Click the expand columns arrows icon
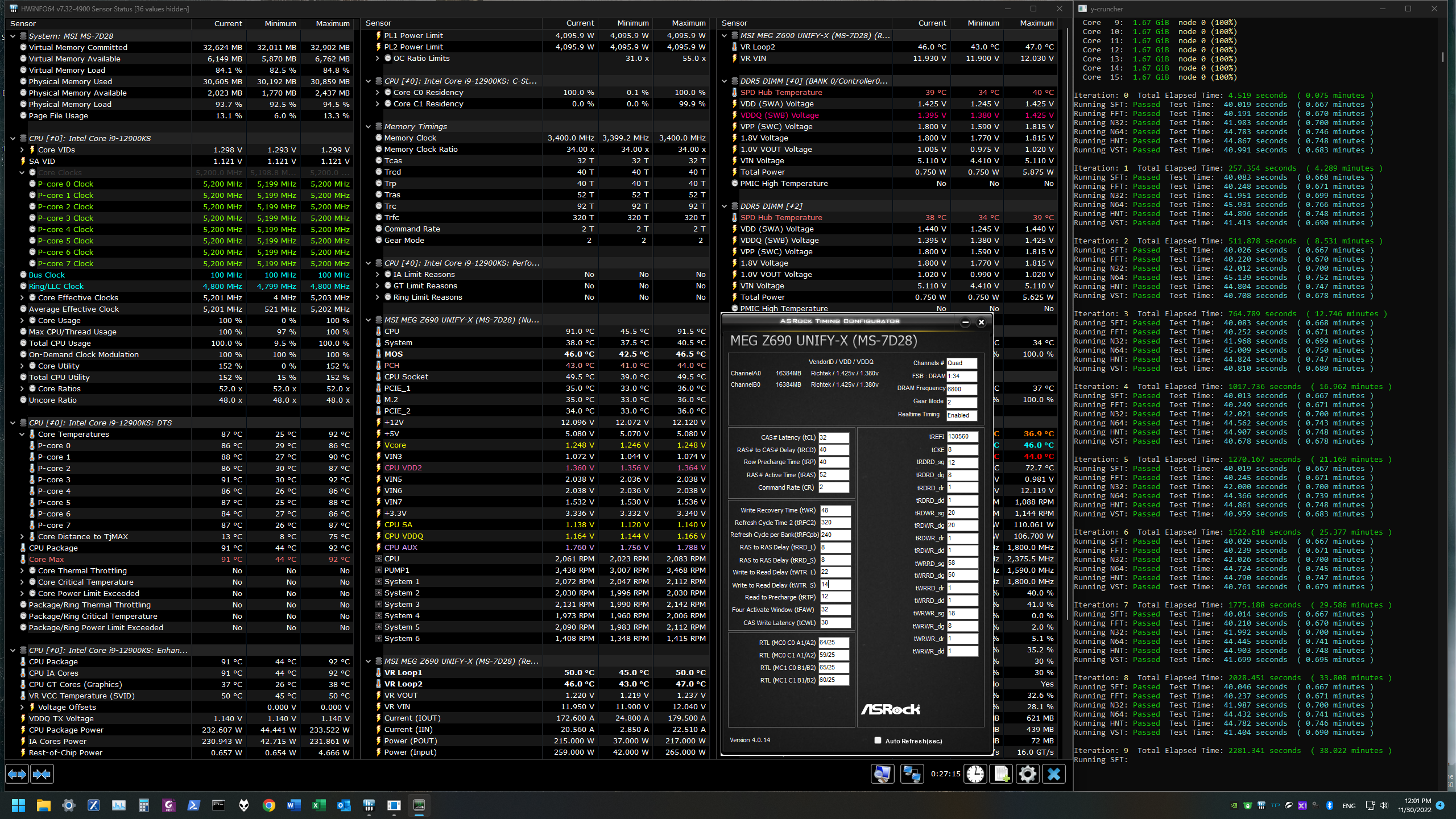1456x819 pixels. [17, 774]
